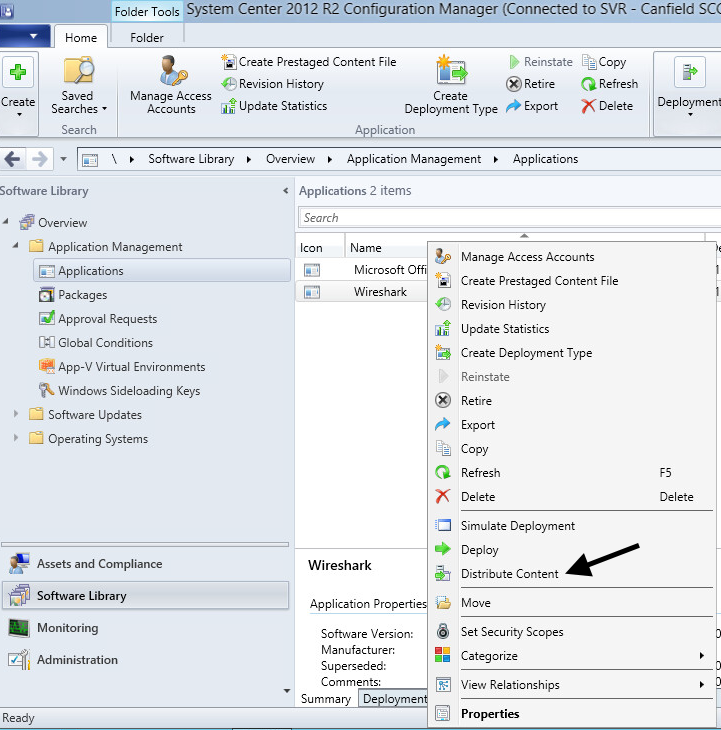Collapse the Software Library navigation pane

(x=285, y=190)
